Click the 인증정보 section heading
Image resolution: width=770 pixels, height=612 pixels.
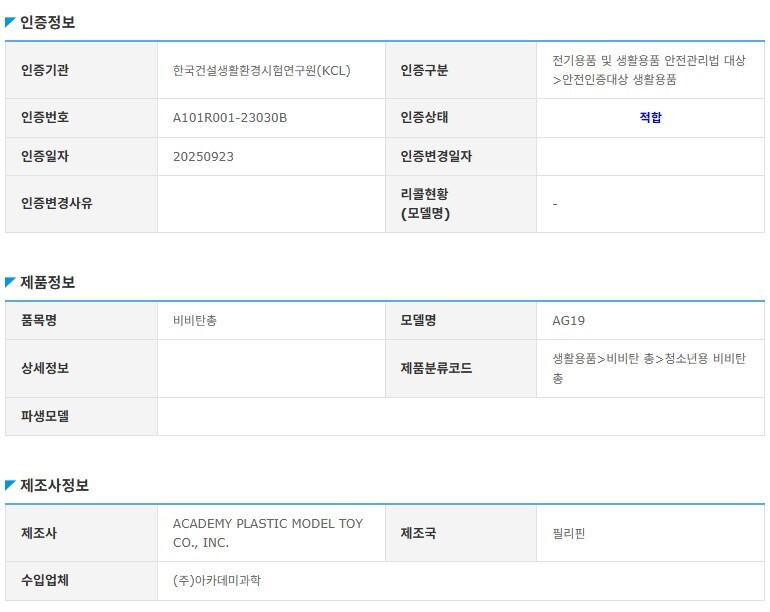(x=47, y=22)
